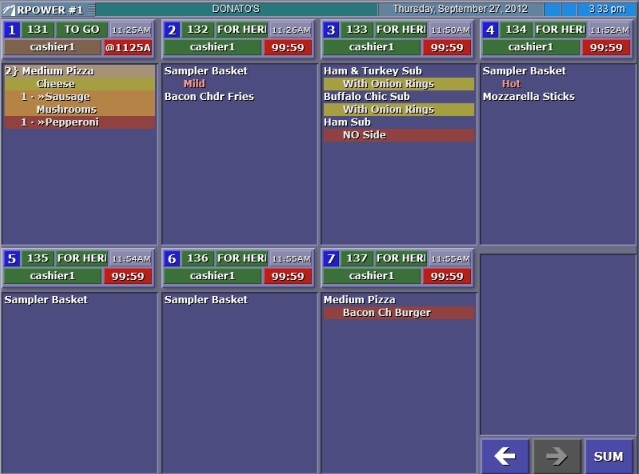Select order slot number 1
Viewport: 639px width, 474px height.
(x=12, y=30)
